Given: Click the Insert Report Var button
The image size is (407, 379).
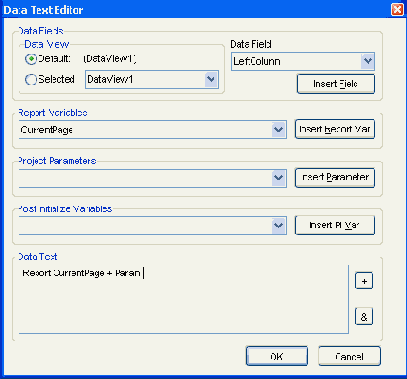Looking at the screenshot, I should [335, 129].
